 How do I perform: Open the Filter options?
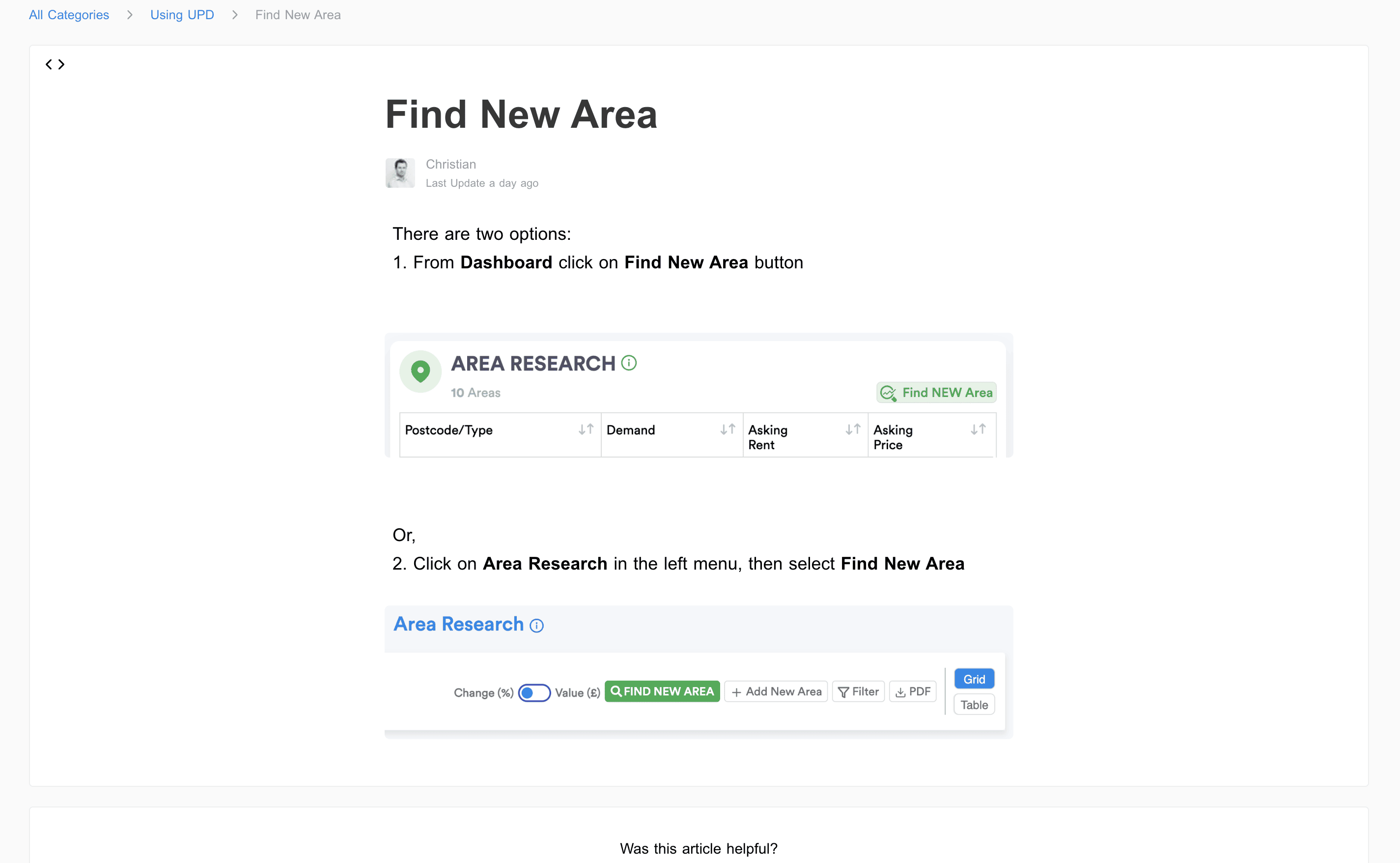tap(858, 692)
